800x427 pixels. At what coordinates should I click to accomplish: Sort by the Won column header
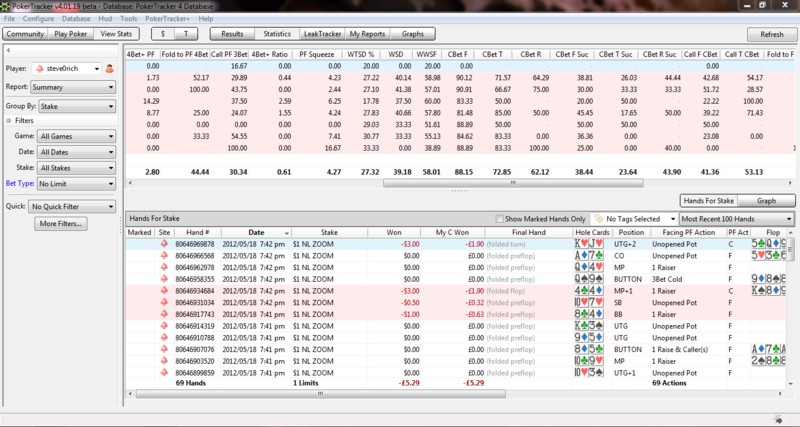[x=394, y=233]
